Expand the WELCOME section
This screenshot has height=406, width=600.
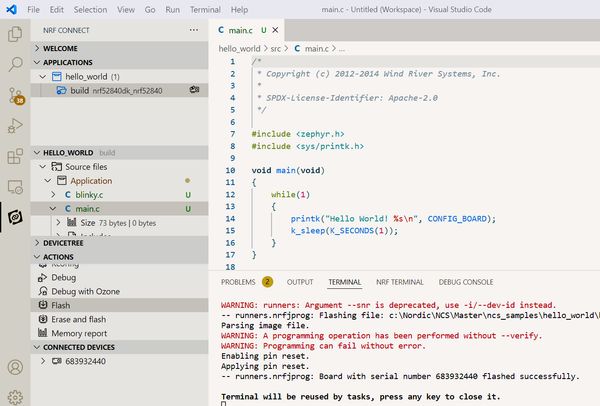click(37, 48)
